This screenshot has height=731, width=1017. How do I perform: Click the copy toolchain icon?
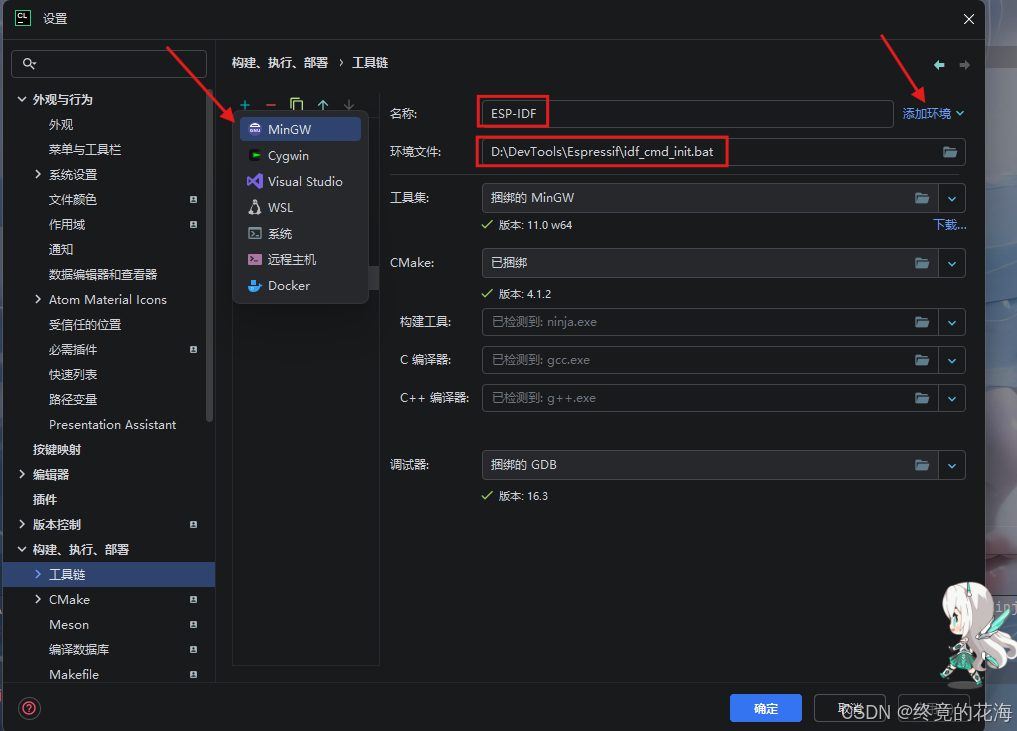coord(296,104)
